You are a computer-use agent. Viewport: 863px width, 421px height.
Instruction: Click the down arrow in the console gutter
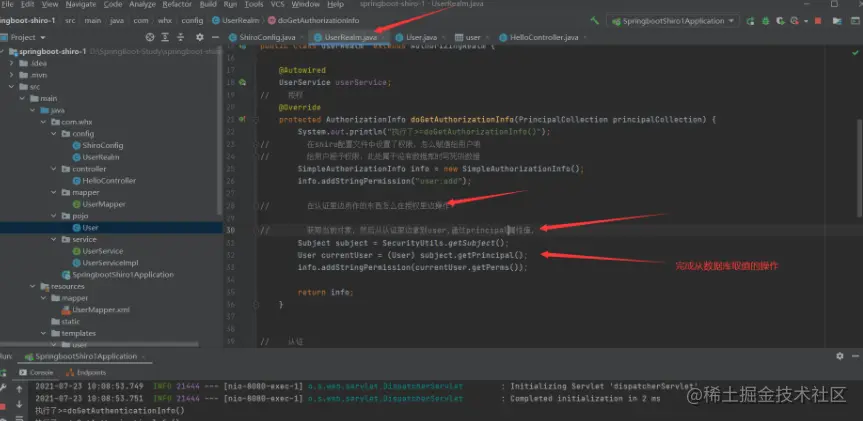(19, 404)
